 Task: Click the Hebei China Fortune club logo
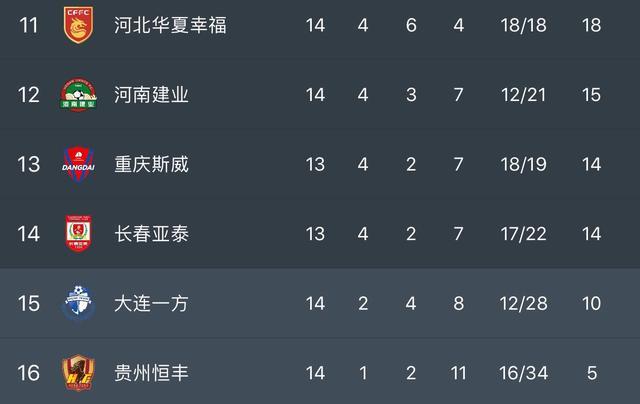[x=77, y=24]
